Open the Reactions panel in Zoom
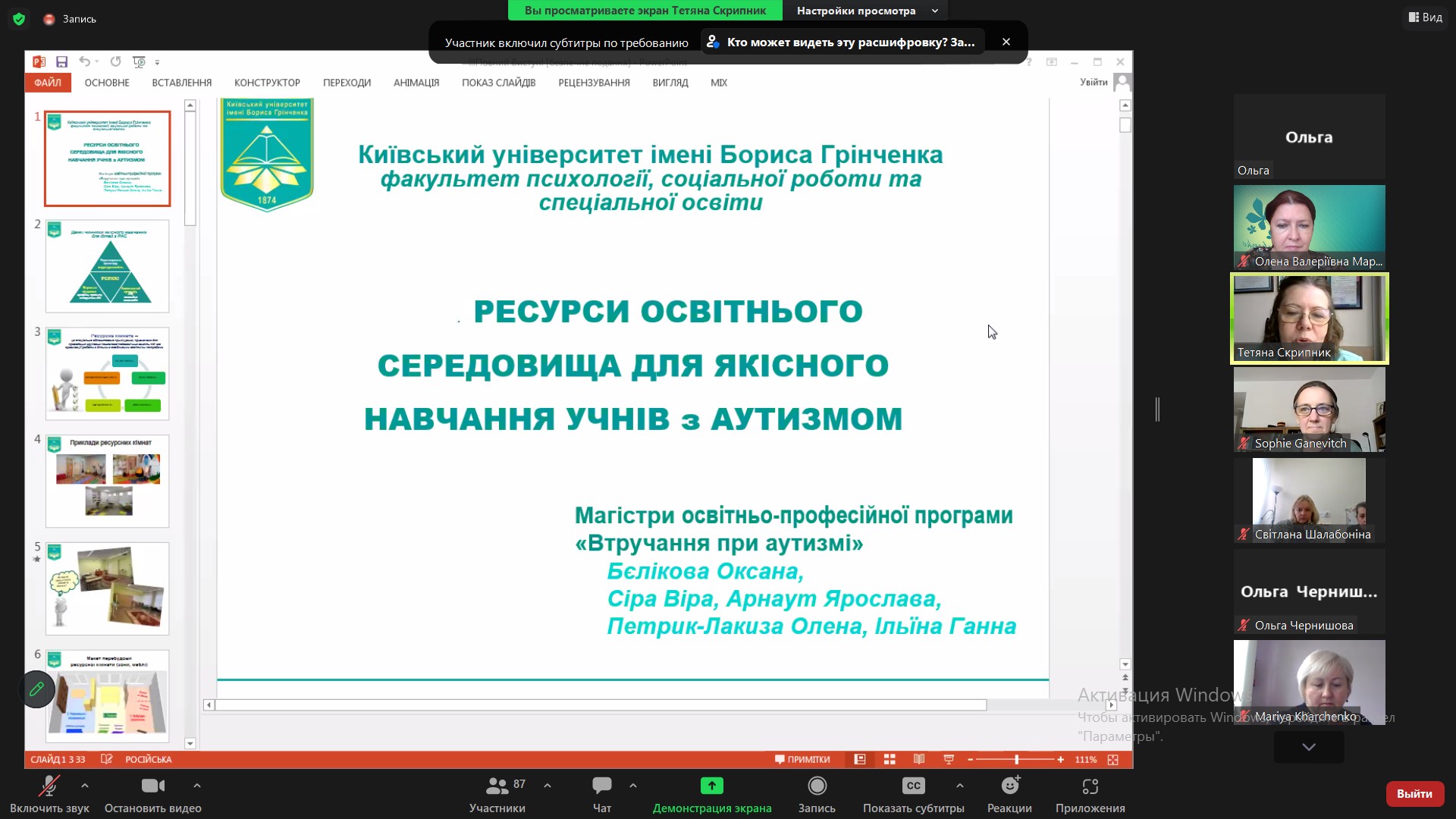The image size is (1456, 819). coord(1009,792)
